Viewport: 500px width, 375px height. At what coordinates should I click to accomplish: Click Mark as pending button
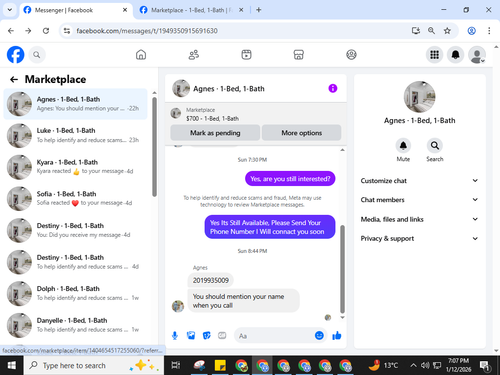215,133
